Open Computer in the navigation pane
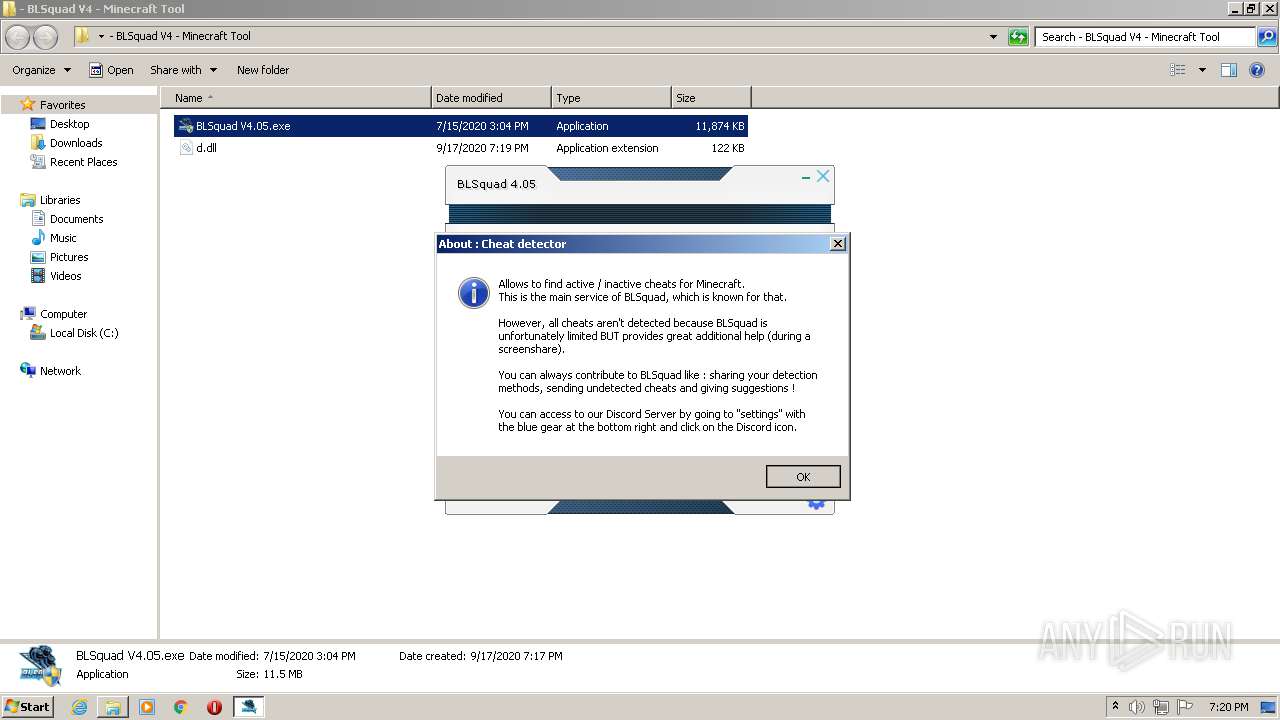The height and width of the screenshot is (720, 1280). pyautogui.click(x=63, y=314)
